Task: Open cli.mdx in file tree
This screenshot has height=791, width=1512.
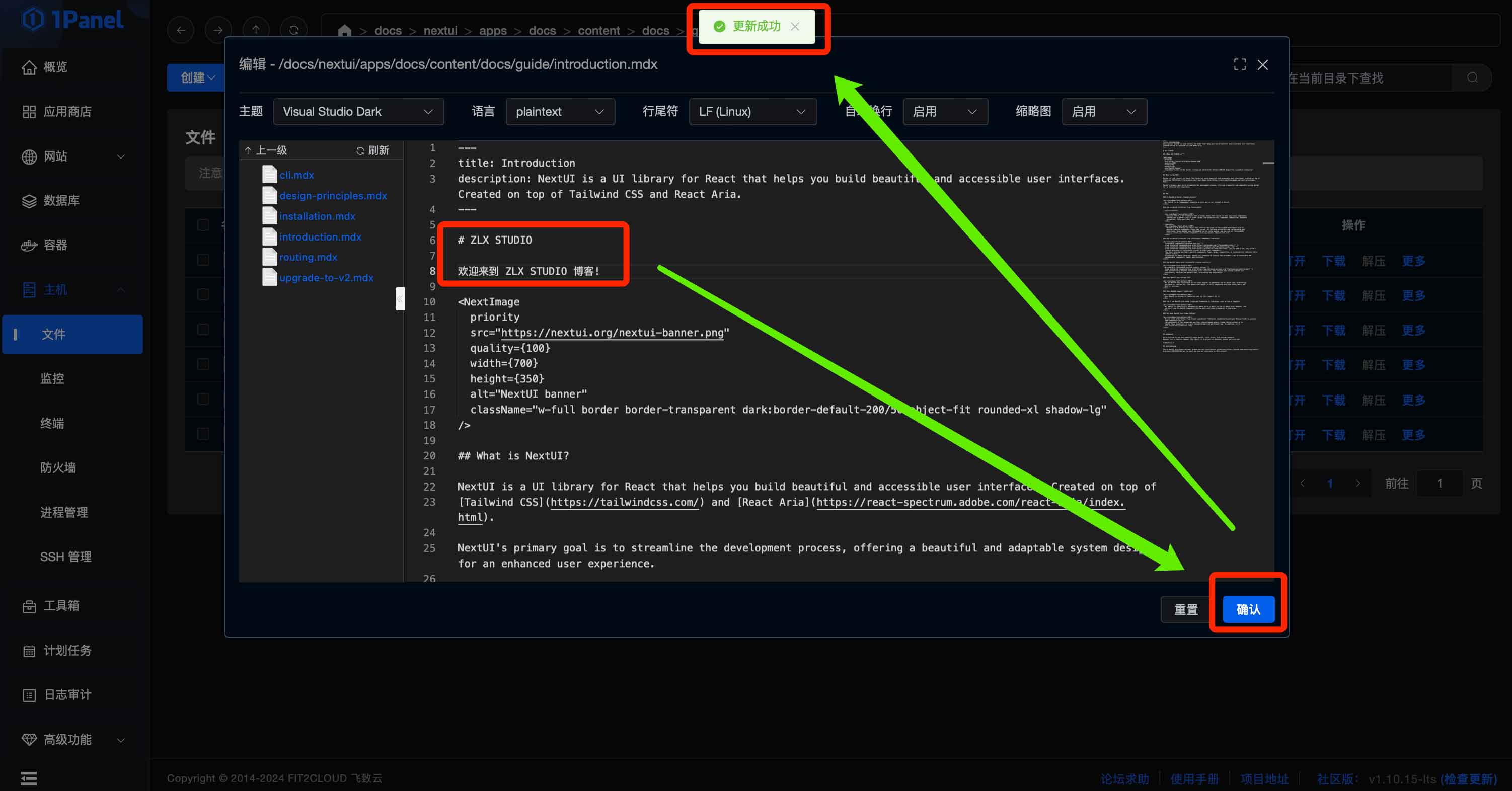Action: [x=296, y=175]
